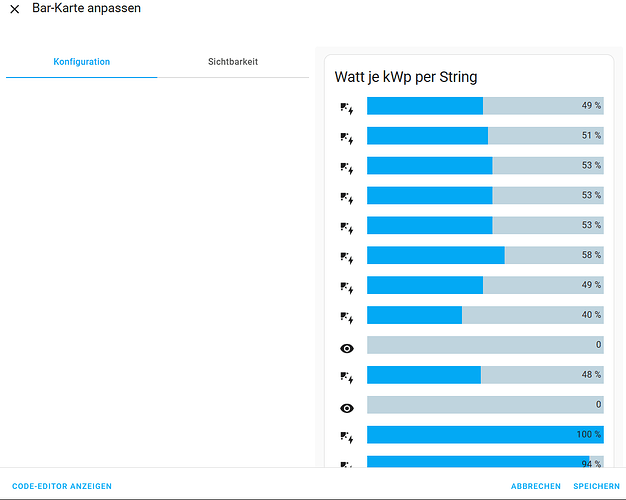This screenshot has height=500, width=626.
Task: Click the second eye icon below the 48 % row
Action: click(347, 408)
